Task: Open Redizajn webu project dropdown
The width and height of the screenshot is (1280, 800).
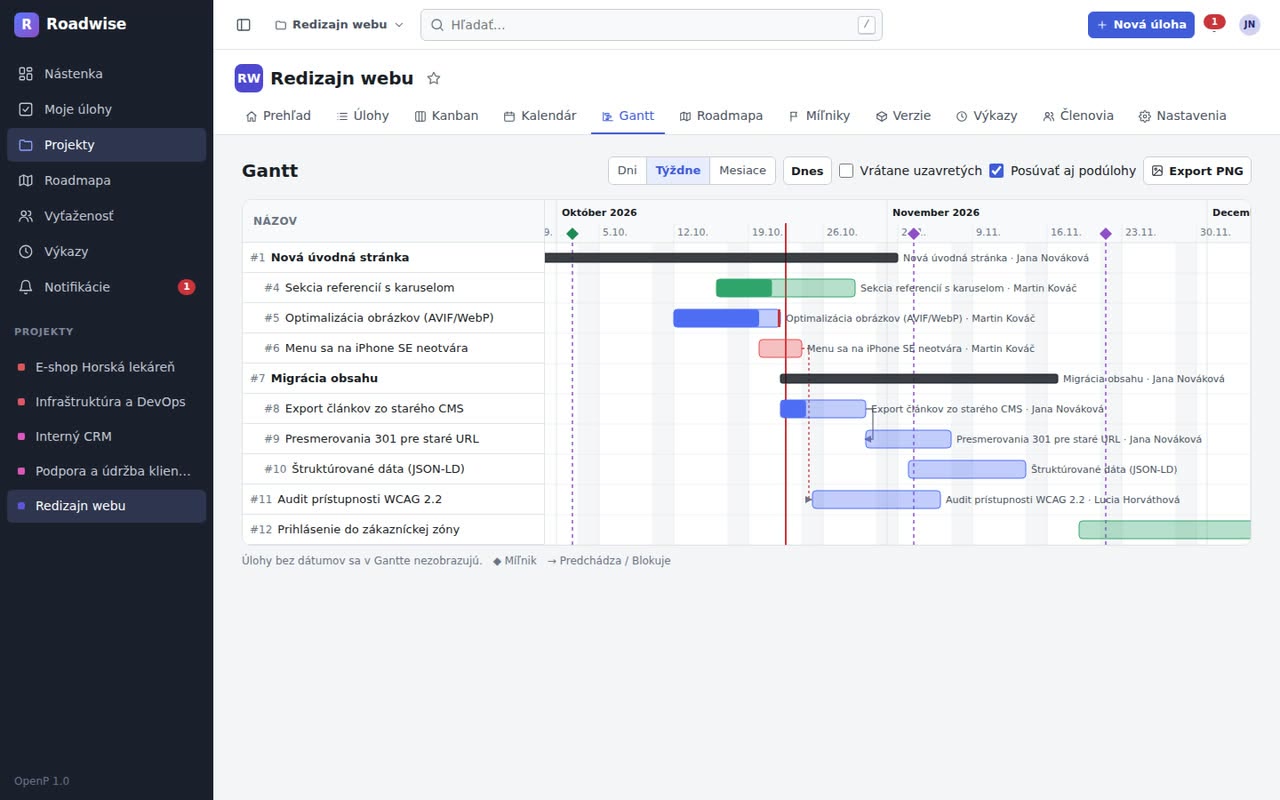Action: [339, 25]
